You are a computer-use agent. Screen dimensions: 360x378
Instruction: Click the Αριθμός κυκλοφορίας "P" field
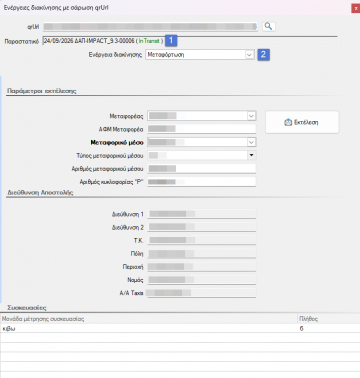coord(202,182)
